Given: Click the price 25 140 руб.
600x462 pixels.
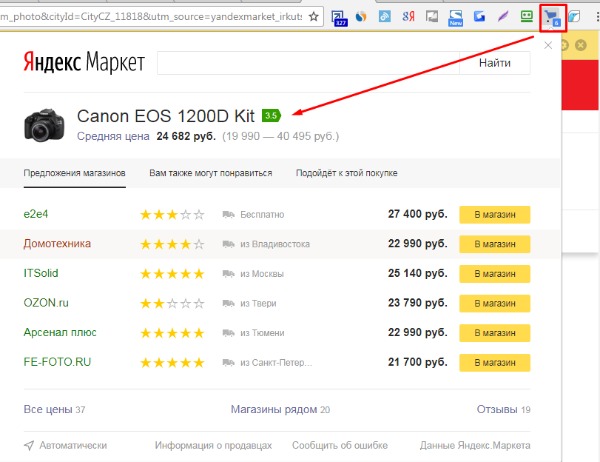Looking at the screenshot, I should coord(417,273).
